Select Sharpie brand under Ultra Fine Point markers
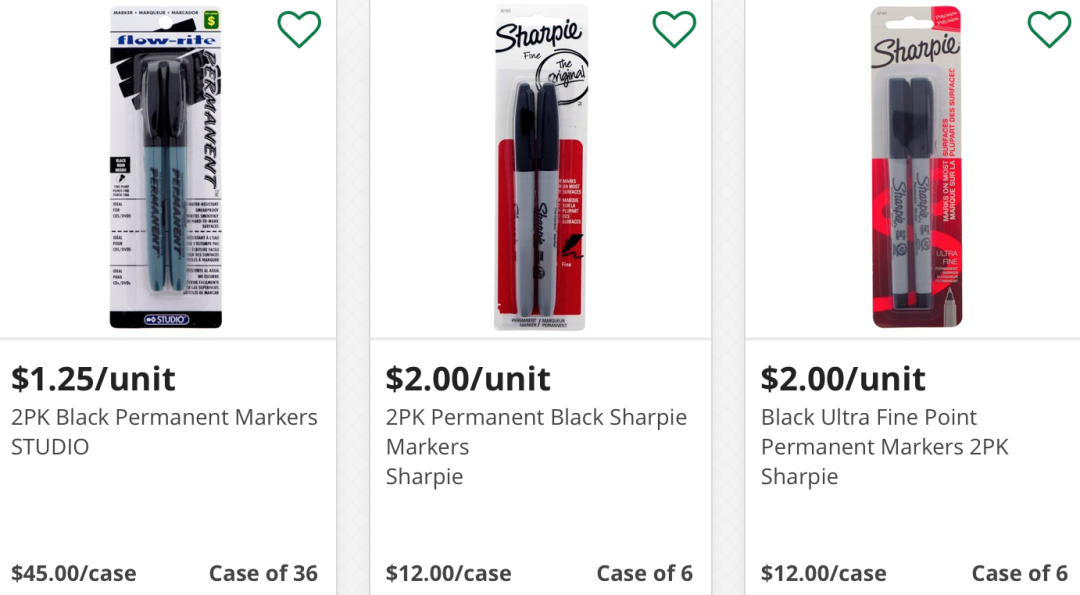The width and height of the screenshot is (1080, 595). 799,476
